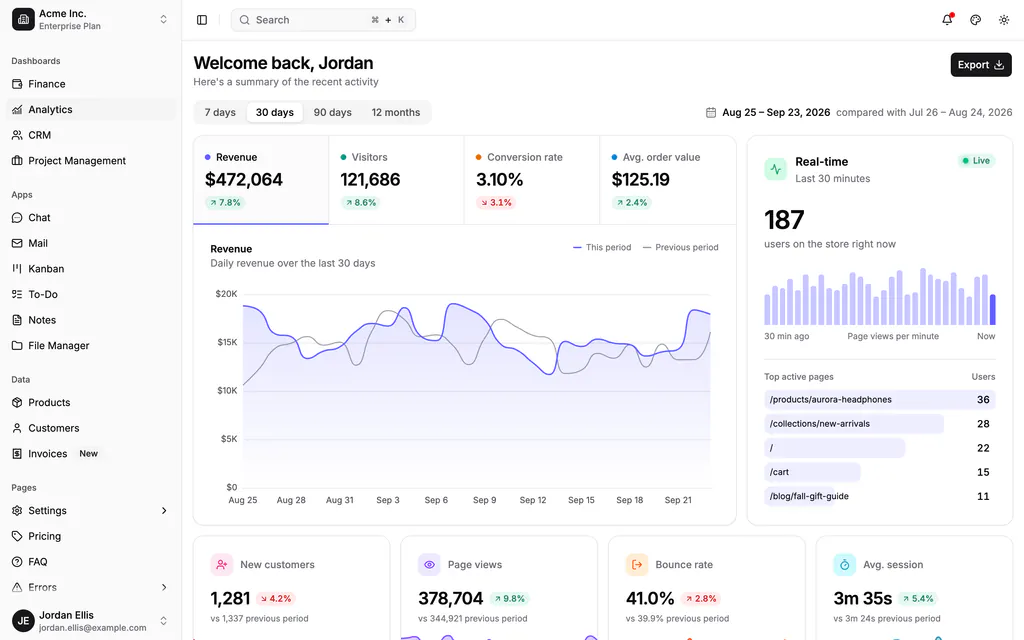This screenshot has height=640, width=1024.
Task: Click the 187 live users count
Action: click(784, 220)
